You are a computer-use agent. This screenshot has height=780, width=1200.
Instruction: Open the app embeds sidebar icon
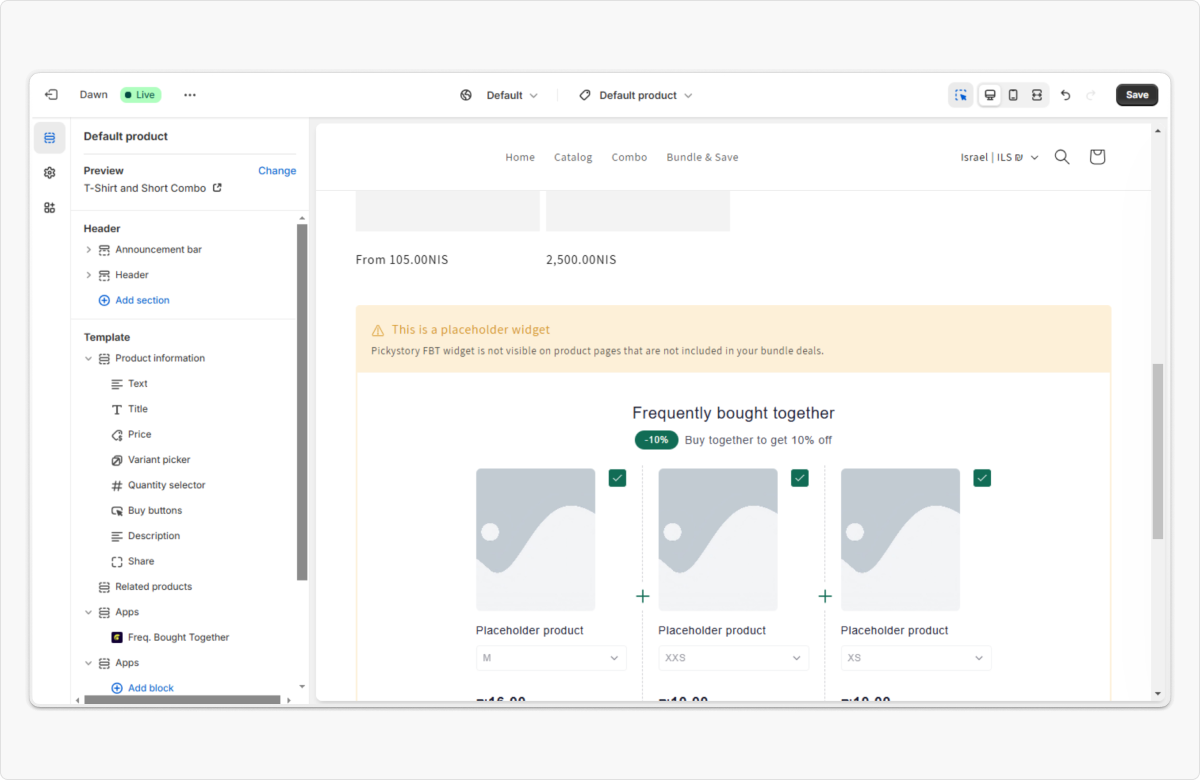pos(50,208)
